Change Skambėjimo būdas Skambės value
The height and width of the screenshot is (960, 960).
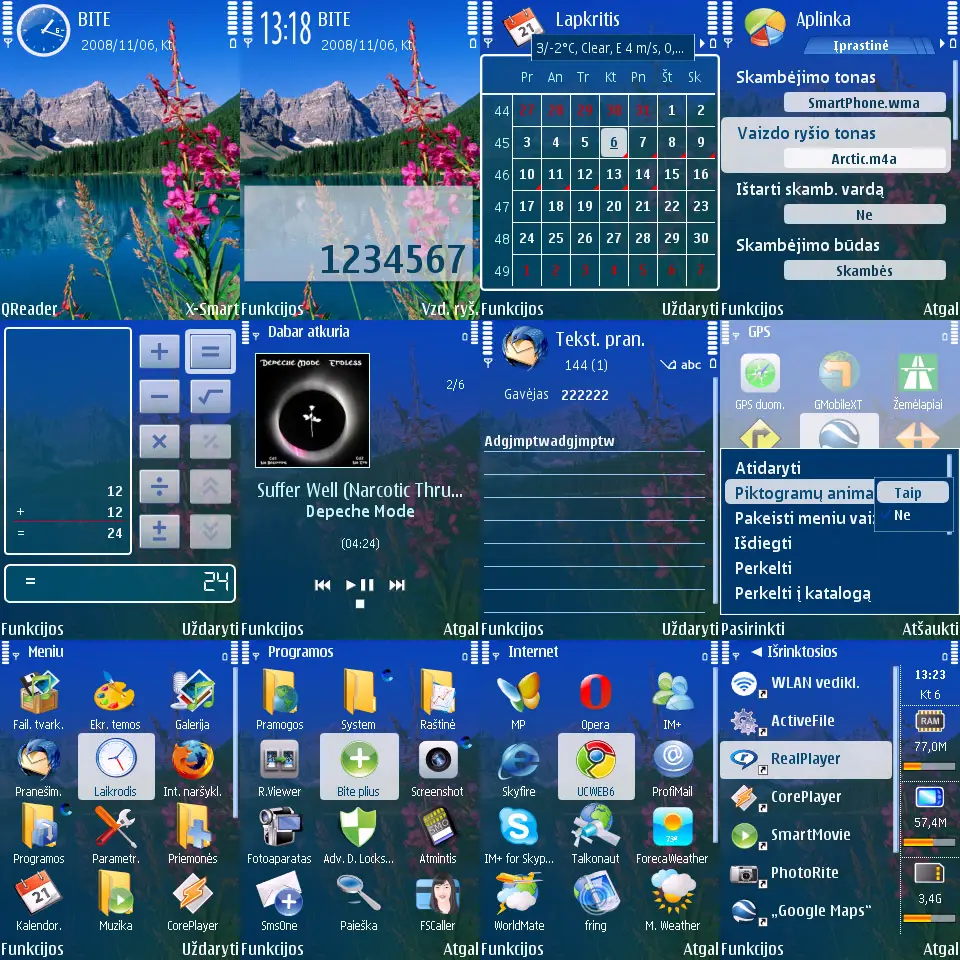(864, 271)
